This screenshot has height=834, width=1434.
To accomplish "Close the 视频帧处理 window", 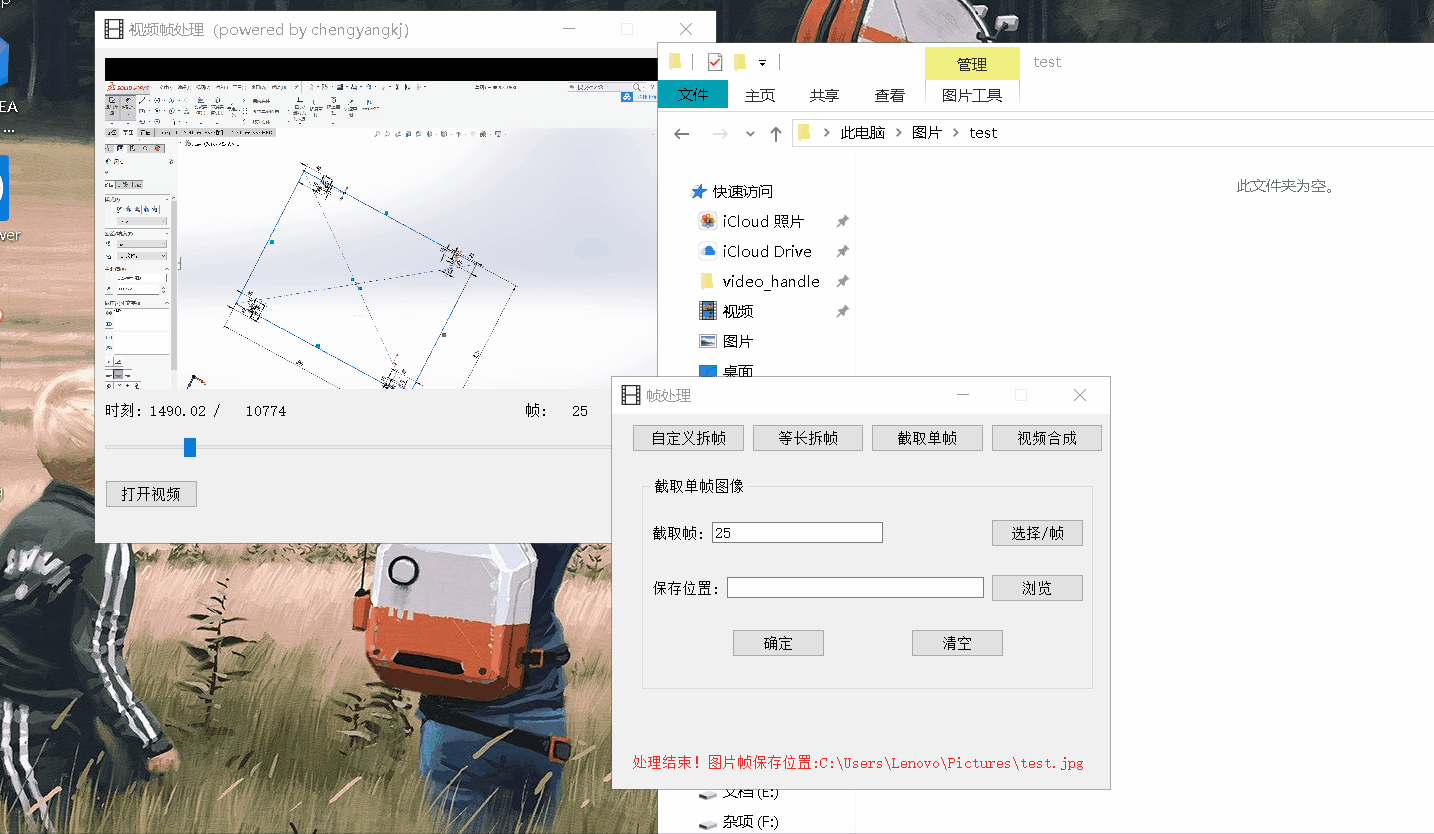I will coord(685,29).
